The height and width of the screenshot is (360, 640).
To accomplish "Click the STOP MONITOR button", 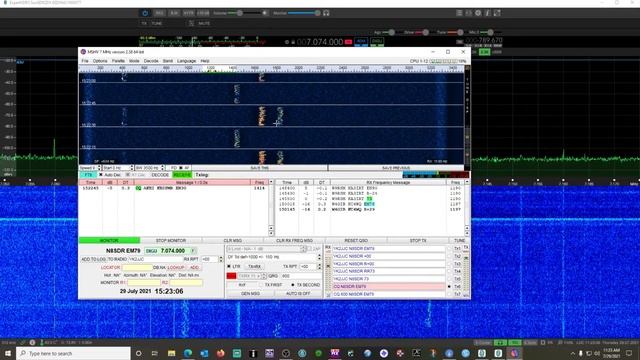I will pyautogui.click(x=171, y=240).
